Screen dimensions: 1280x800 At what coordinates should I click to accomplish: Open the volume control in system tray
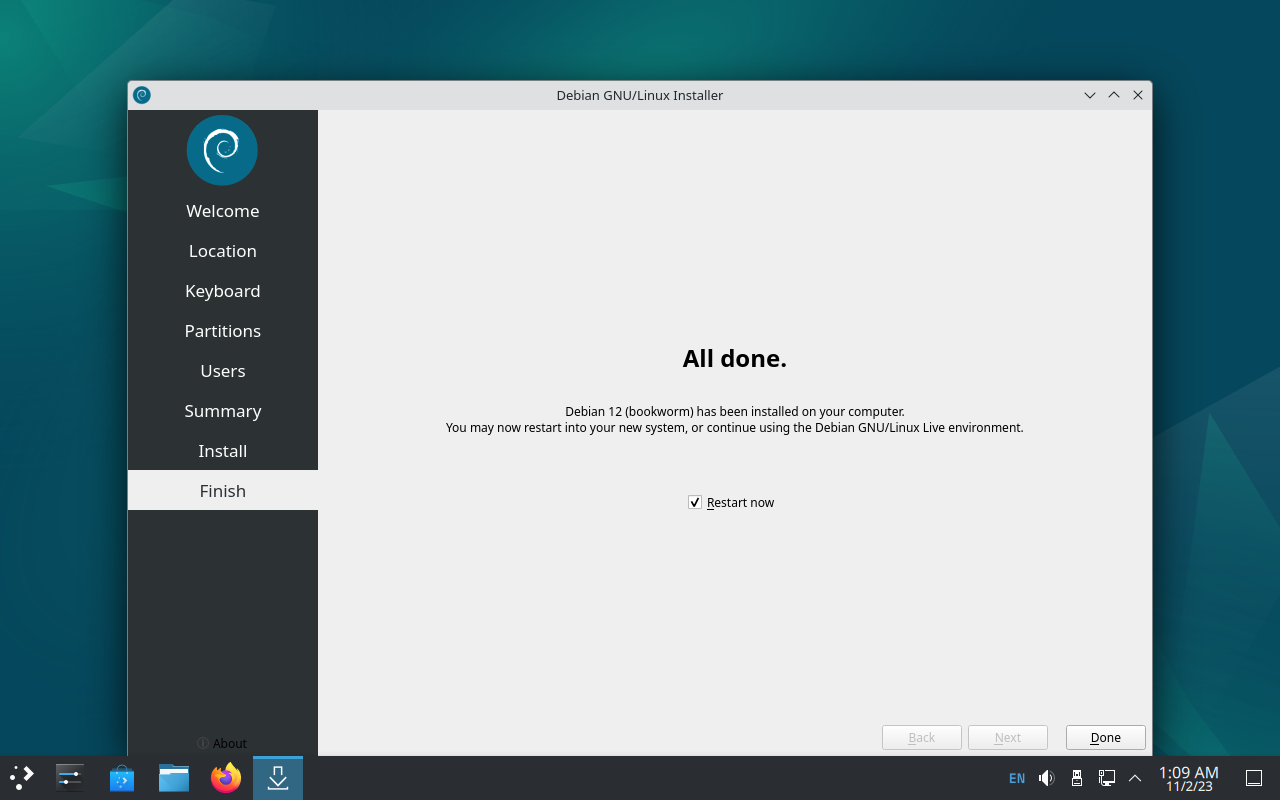click(x=1047, y=778)
